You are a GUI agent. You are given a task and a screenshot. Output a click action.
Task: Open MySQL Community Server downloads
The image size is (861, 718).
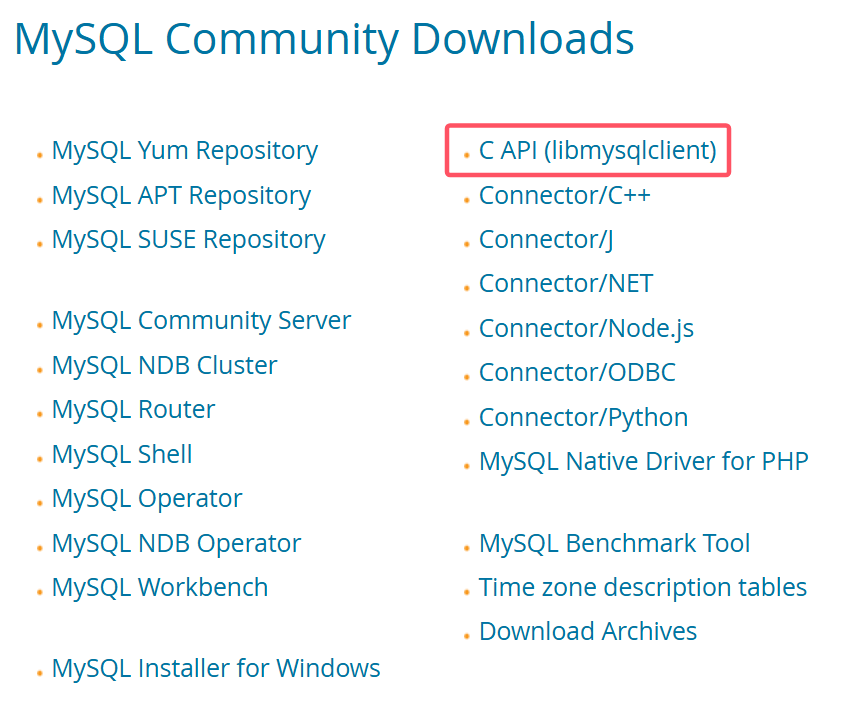(x=201, y=321)
